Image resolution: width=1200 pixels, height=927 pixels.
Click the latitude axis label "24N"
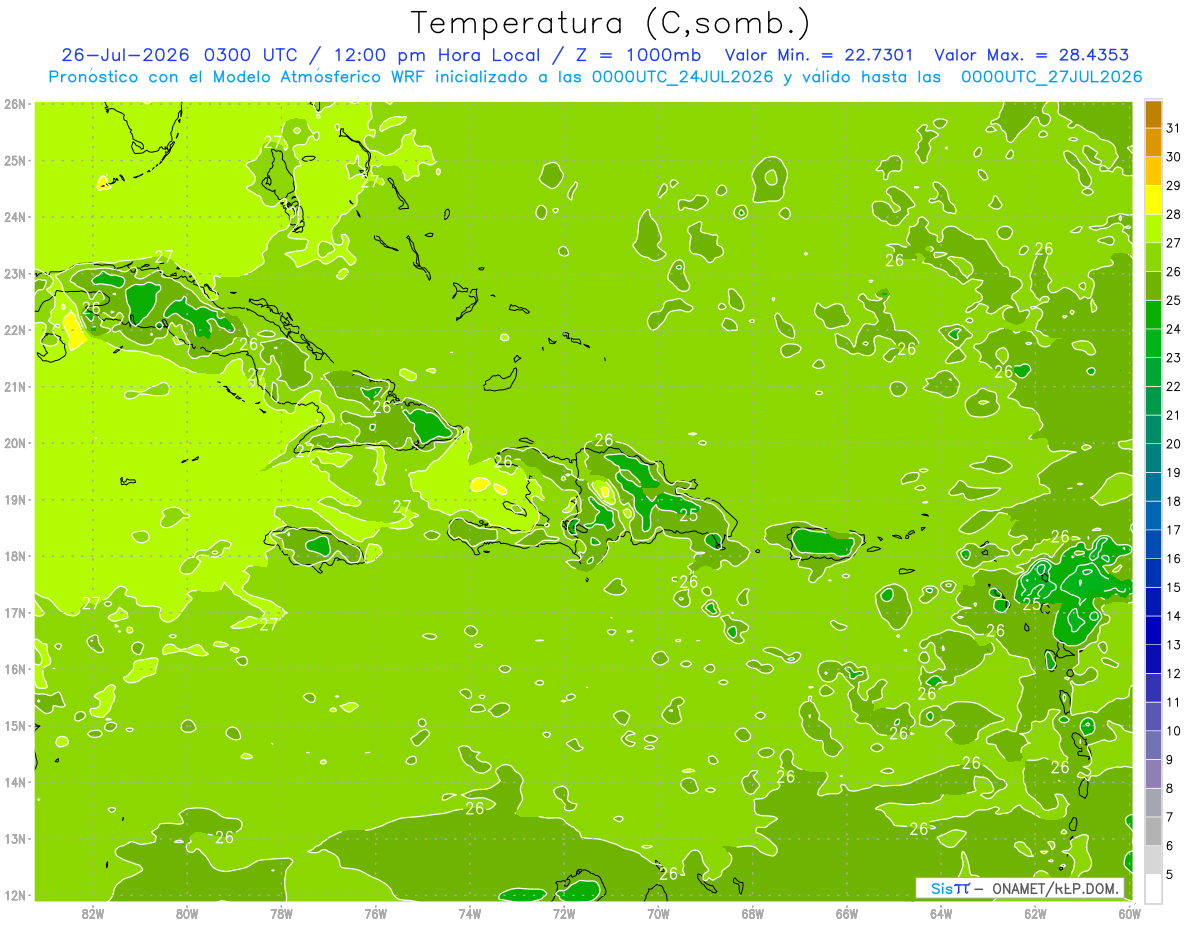click(14, 217)
